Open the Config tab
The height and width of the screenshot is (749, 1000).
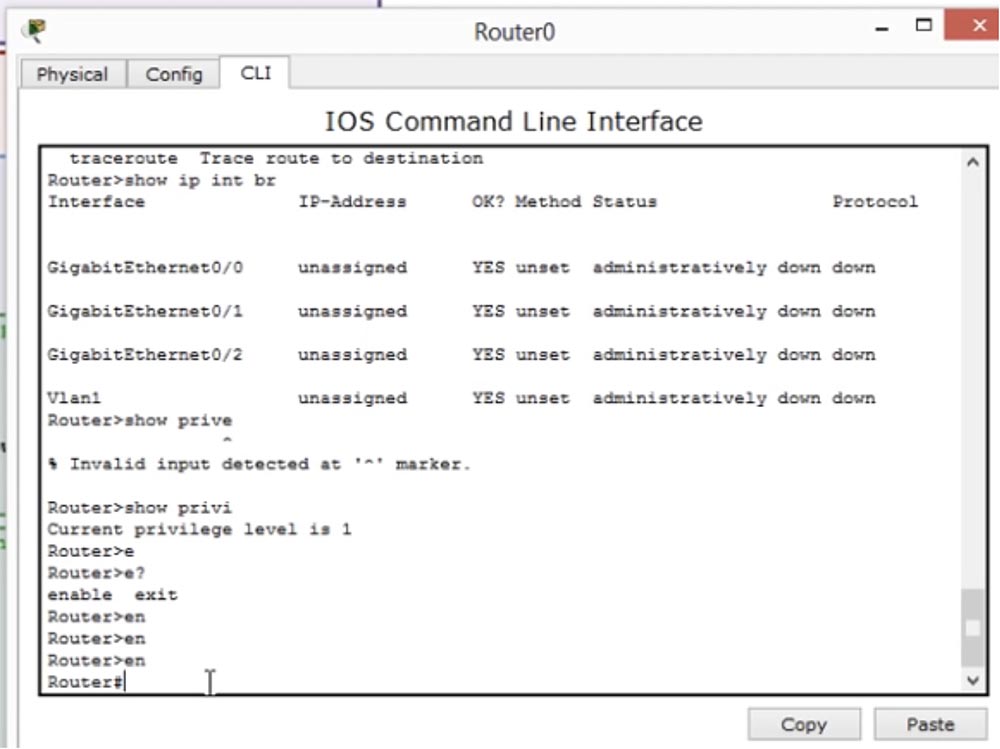[x=173, y=75]
